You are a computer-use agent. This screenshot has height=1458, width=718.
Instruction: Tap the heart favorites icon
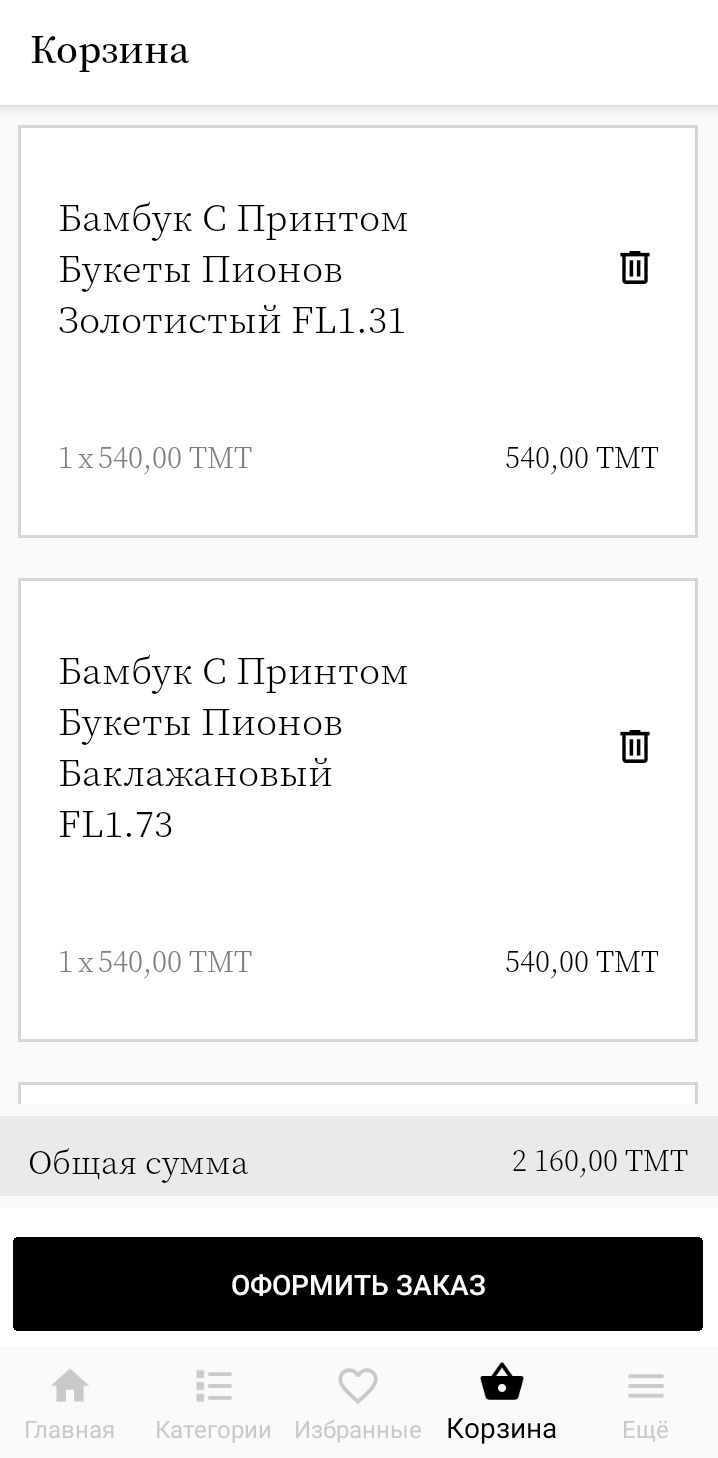357,1386
